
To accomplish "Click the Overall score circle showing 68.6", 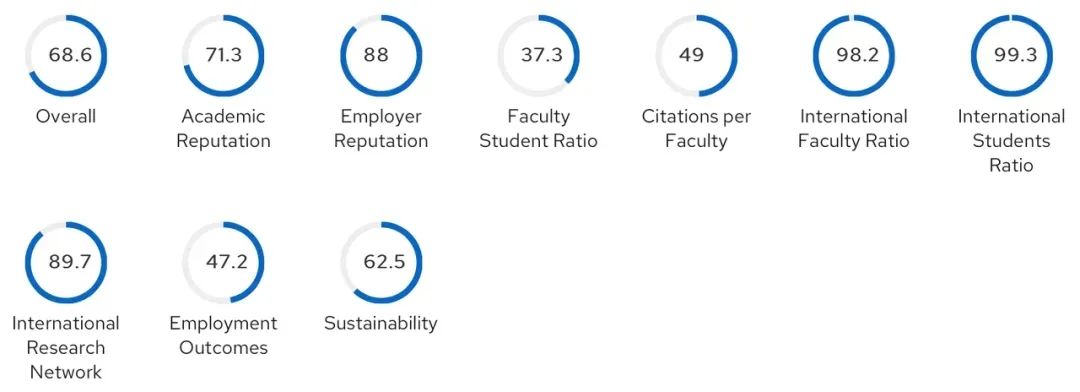I will coord(66,56).
